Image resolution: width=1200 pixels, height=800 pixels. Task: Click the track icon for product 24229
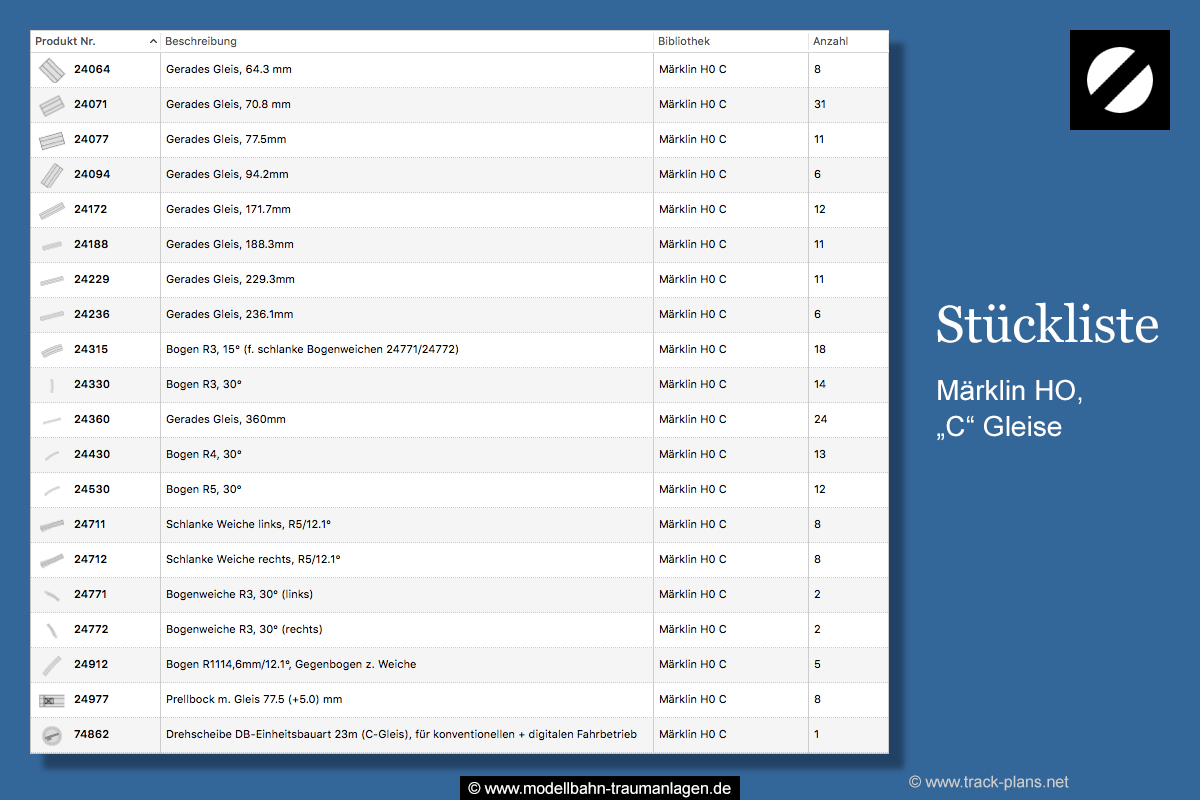tap(51, 280)
